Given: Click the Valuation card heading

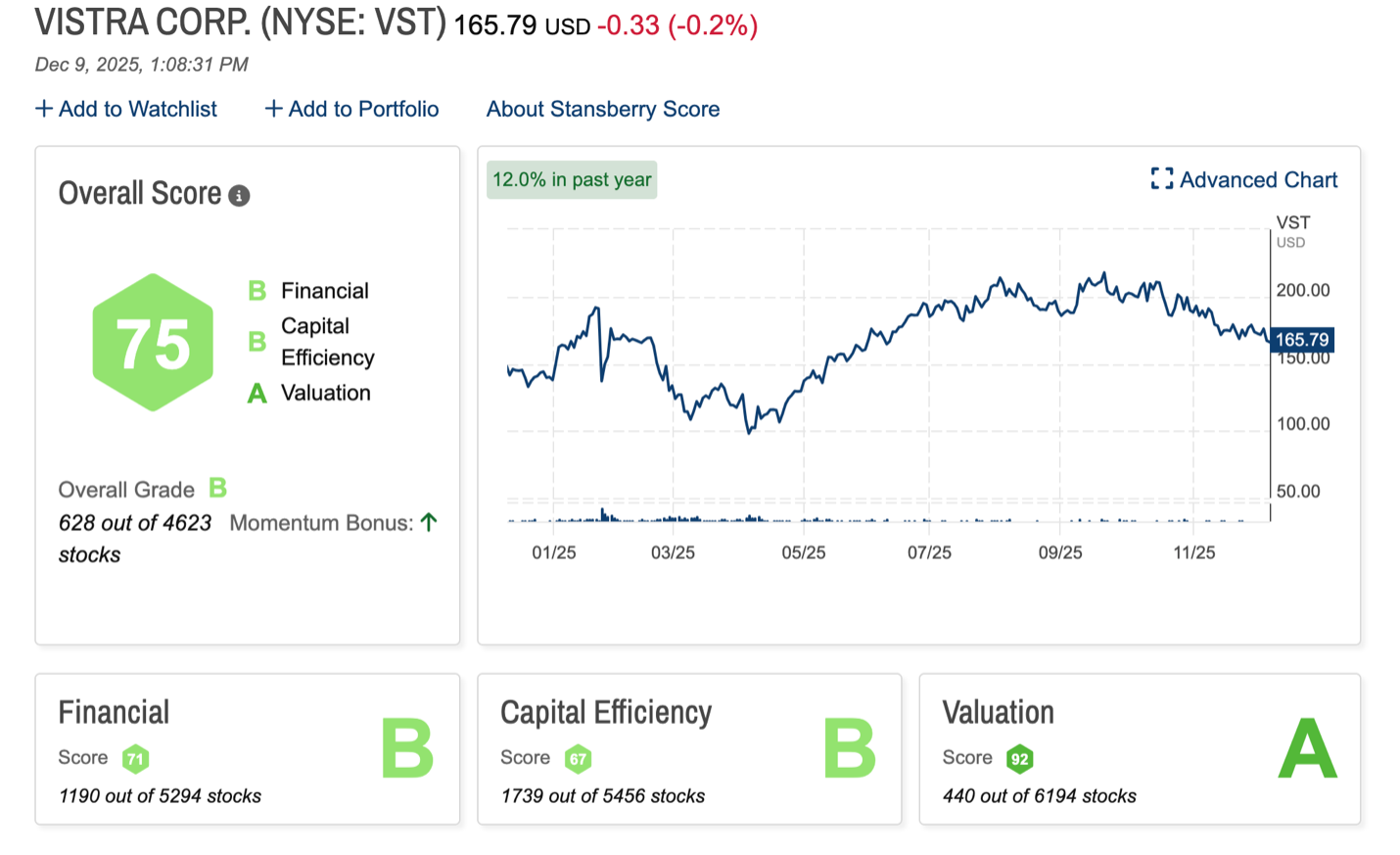Looking at the screenshot, I should click(998, 712).
